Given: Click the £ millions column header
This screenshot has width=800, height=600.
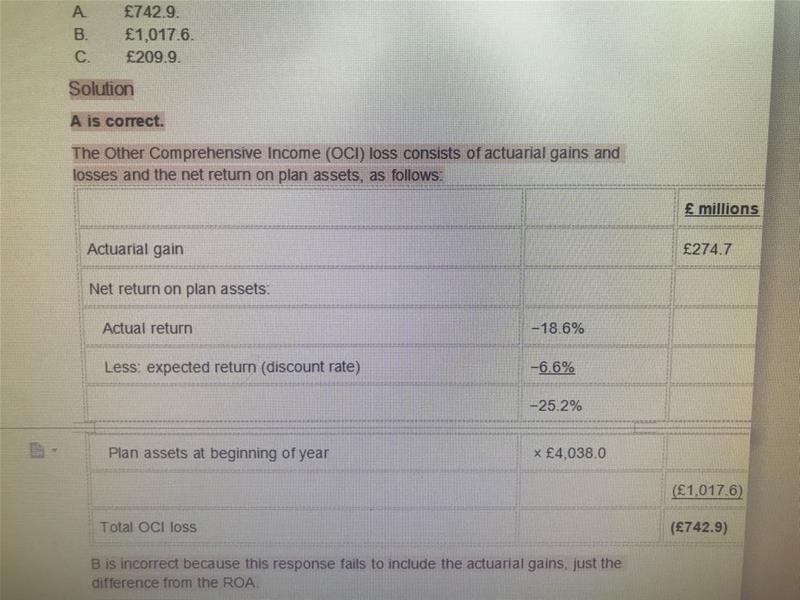Looking at the screenshot, I should [x=721, y=209].
